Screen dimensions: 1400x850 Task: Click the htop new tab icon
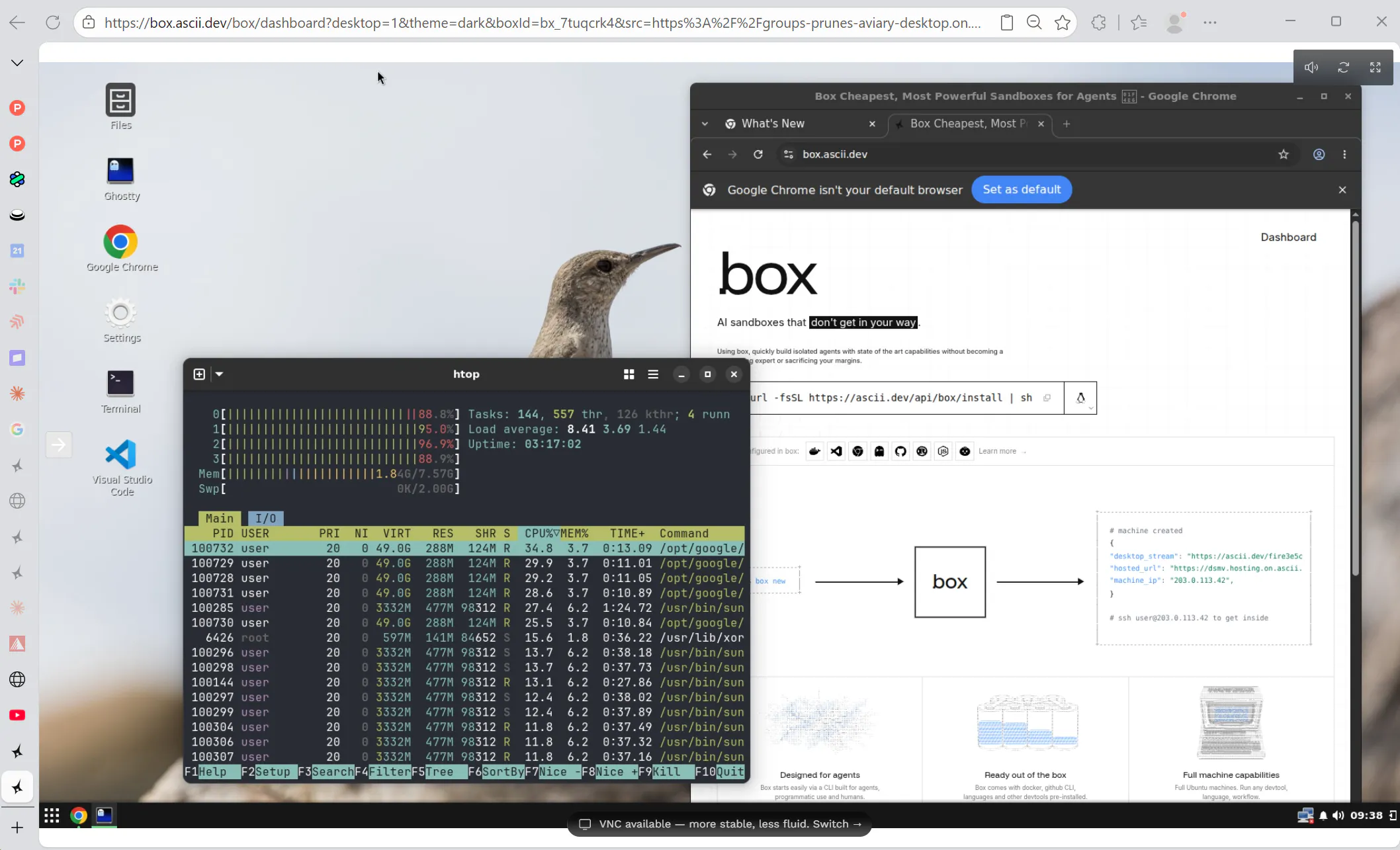(x=199, y=374)
